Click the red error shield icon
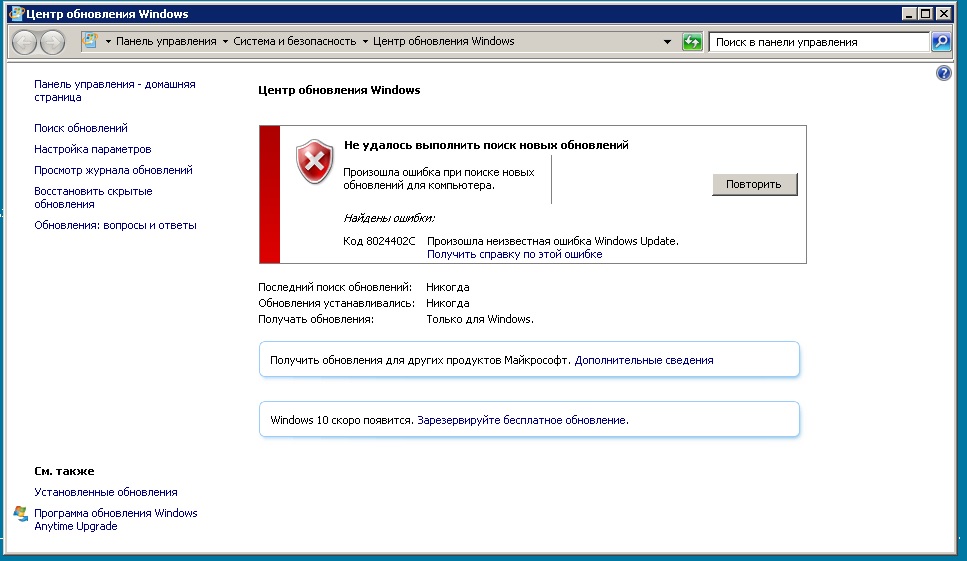 coord(315,162)
